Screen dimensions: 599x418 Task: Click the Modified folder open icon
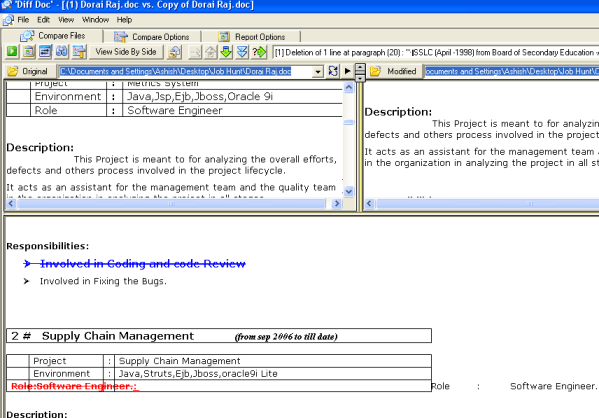(376, 71)
